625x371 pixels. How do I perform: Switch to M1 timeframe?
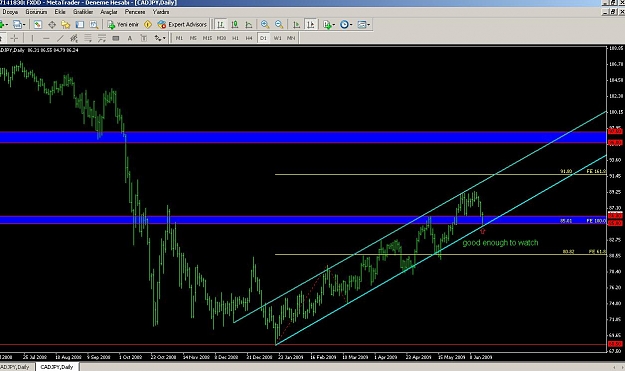[179, 38]
